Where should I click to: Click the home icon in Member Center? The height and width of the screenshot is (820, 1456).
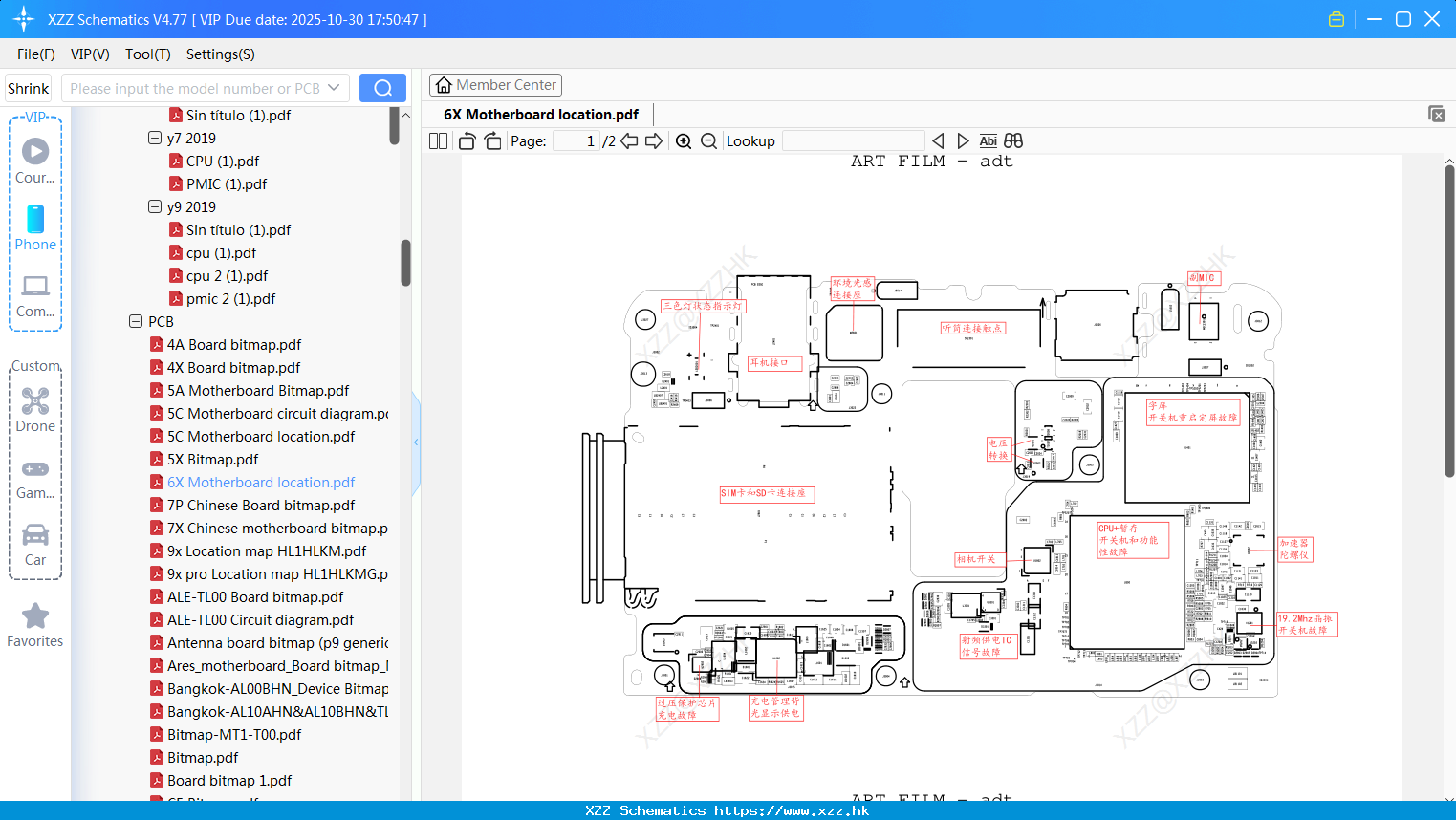point(444,85)
